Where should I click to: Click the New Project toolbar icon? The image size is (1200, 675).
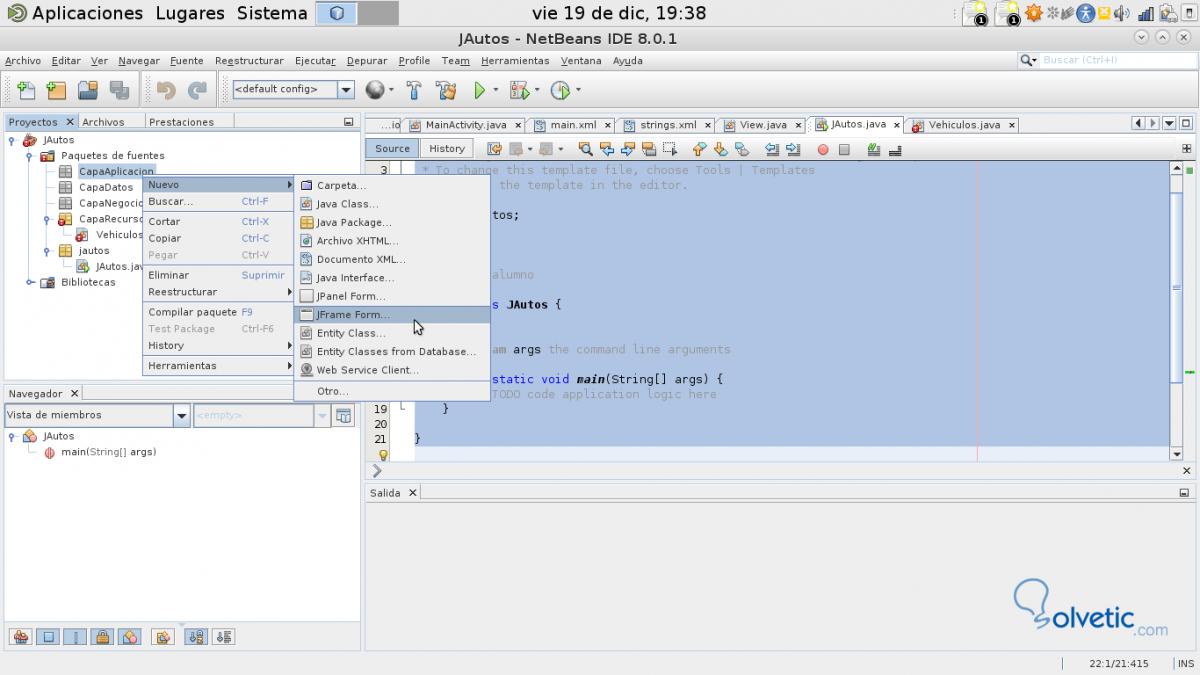click(56, 90)
